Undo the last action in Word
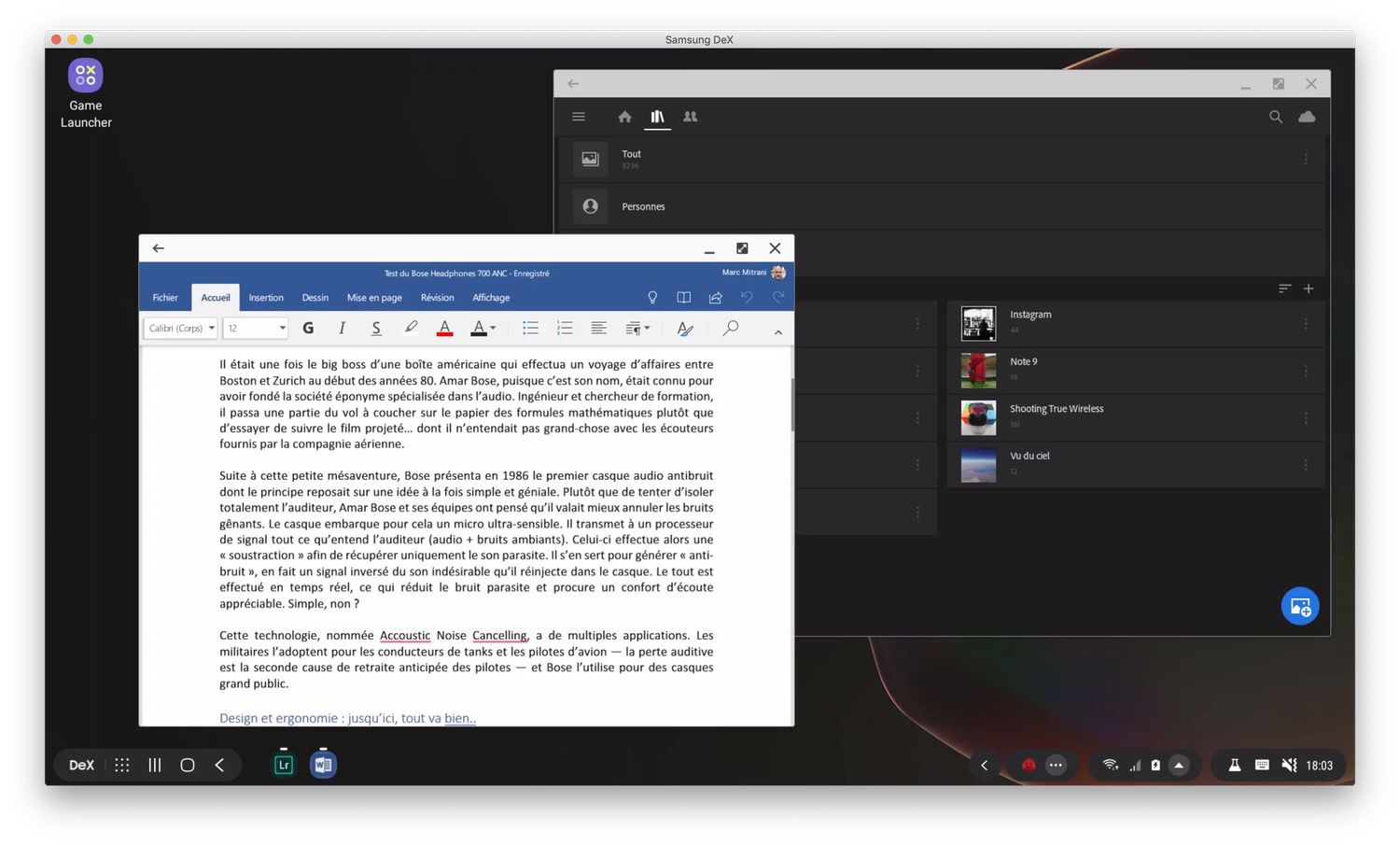Image resolution: width=1400 pixels, height=845 pixels. tap(747, 297)
